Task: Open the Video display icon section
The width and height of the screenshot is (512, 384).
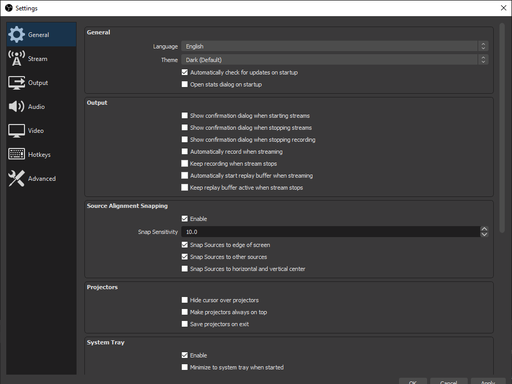Action: point(16,131)
